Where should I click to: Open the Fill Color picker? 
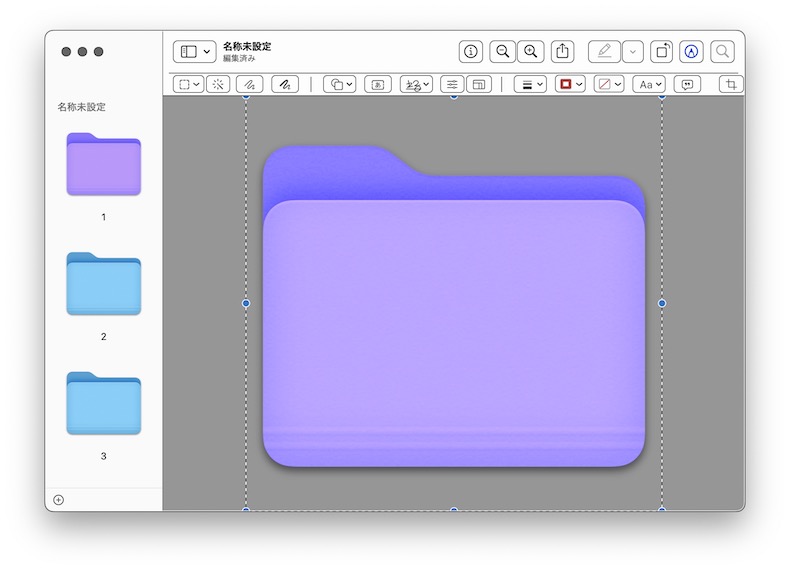tap(609, 84)
